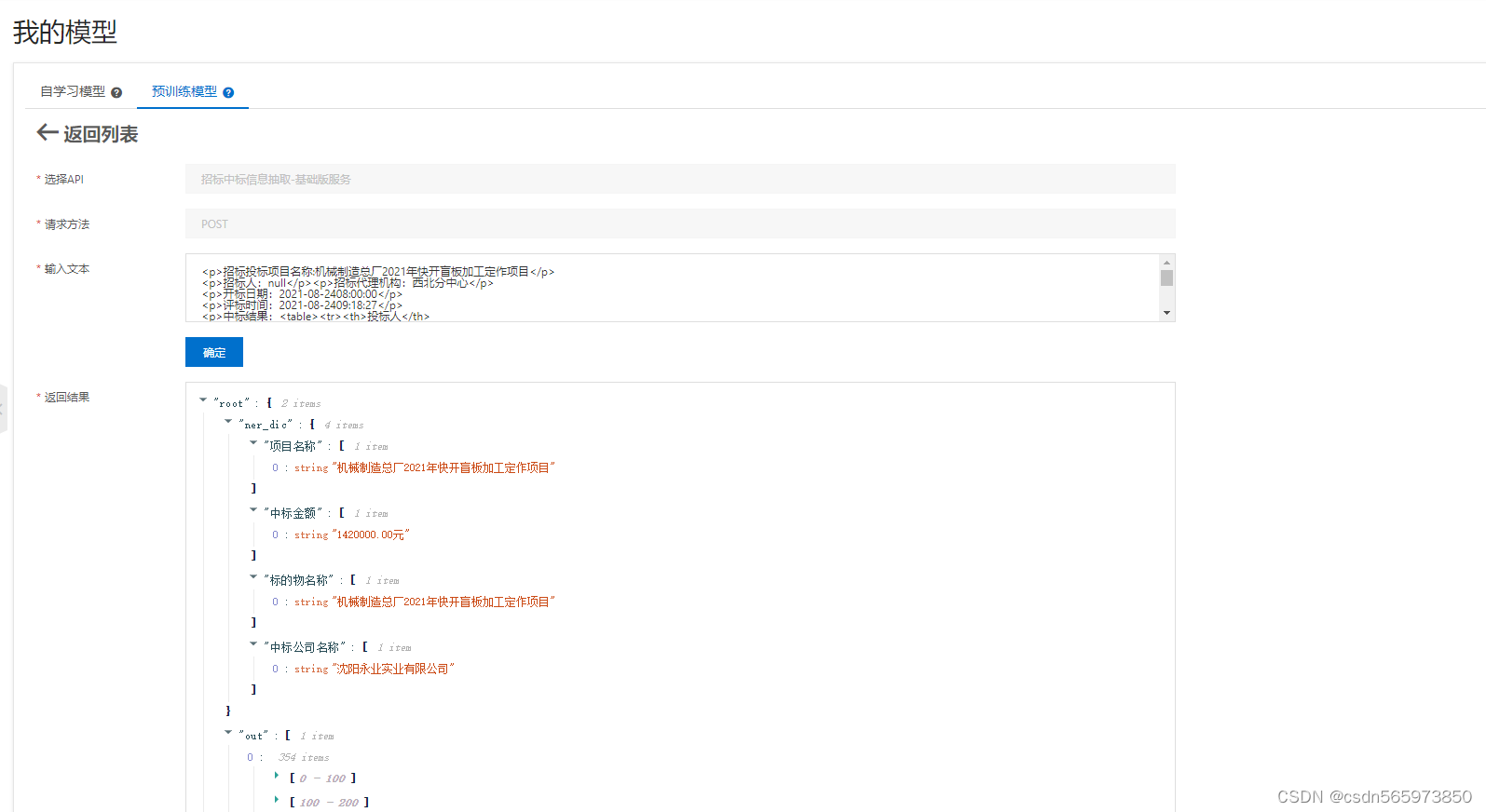Expand the [100 - 200] items range

coord(277,800)
